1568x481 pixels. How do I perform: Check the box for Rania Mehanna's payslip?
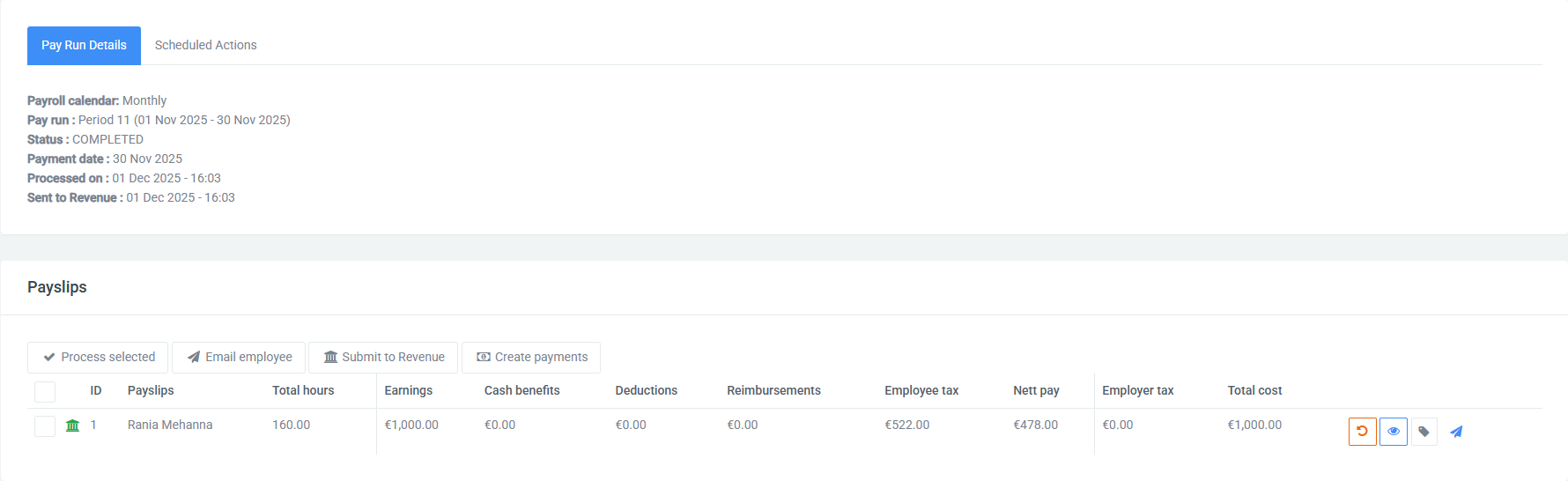45,426
